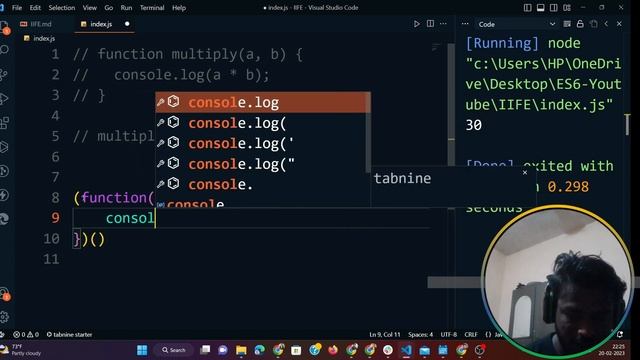Choose the console.log( suggestion
640x360 pixels.
click(260, 123)
